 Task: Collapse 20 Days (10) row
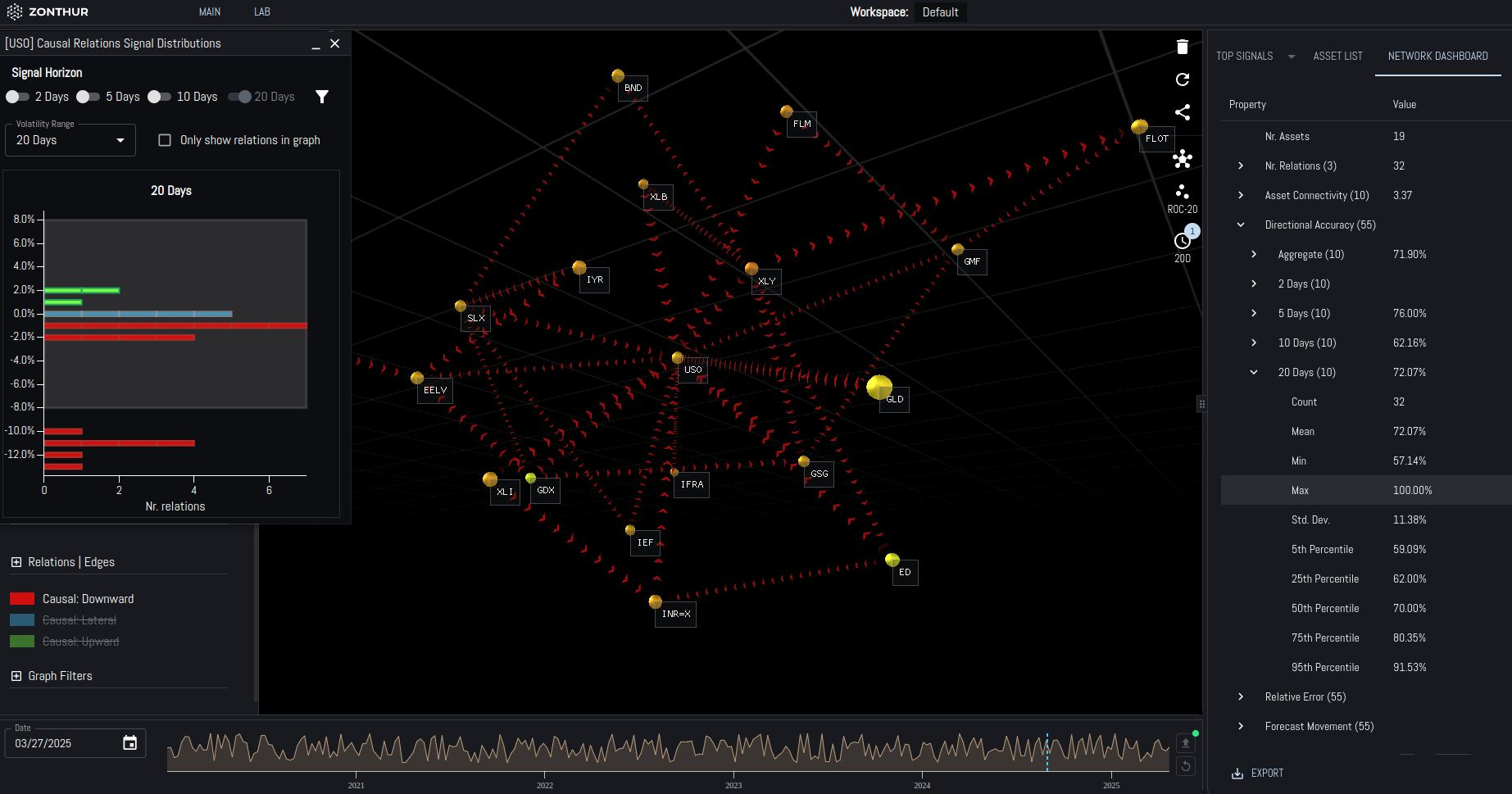pyautogui.click(x=1254, y=372)
